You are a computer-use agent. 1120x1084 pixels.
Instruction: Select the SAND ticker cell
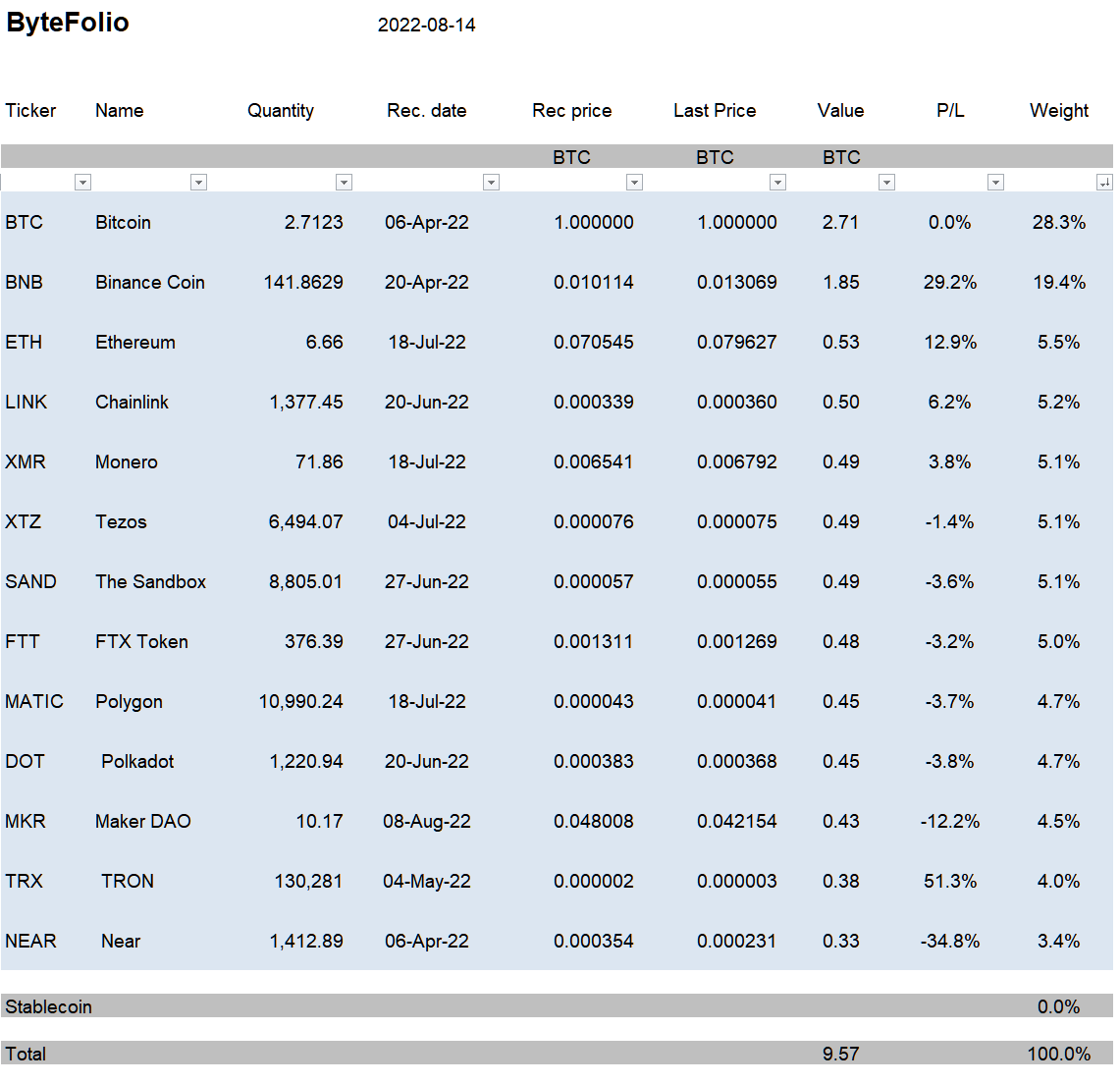(30, 582)
